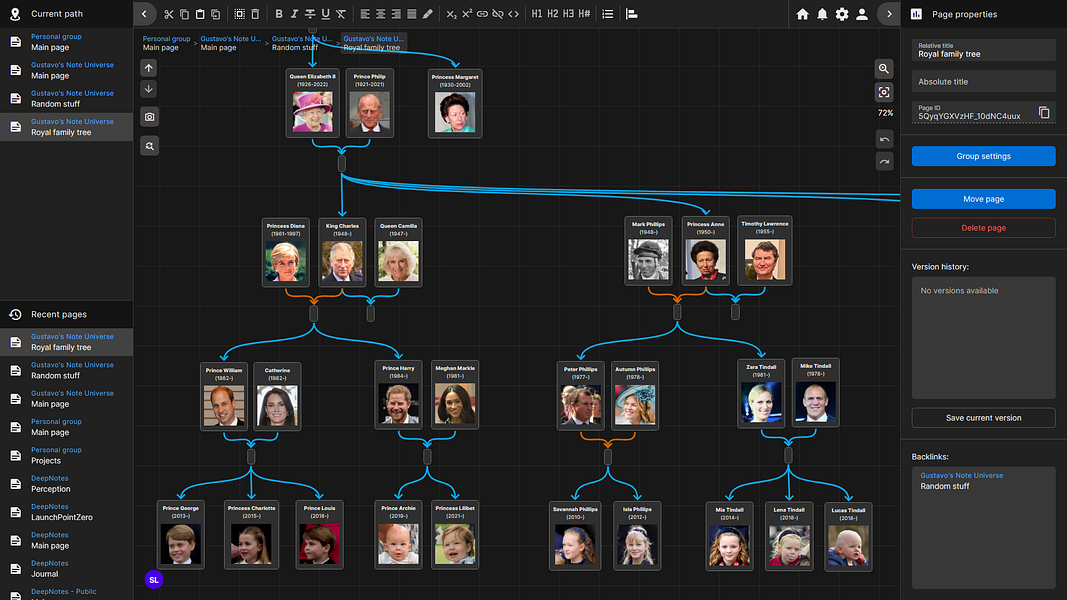Toggle bold formatting
This screenshot has height=600, width=1067.
[278, 14]
